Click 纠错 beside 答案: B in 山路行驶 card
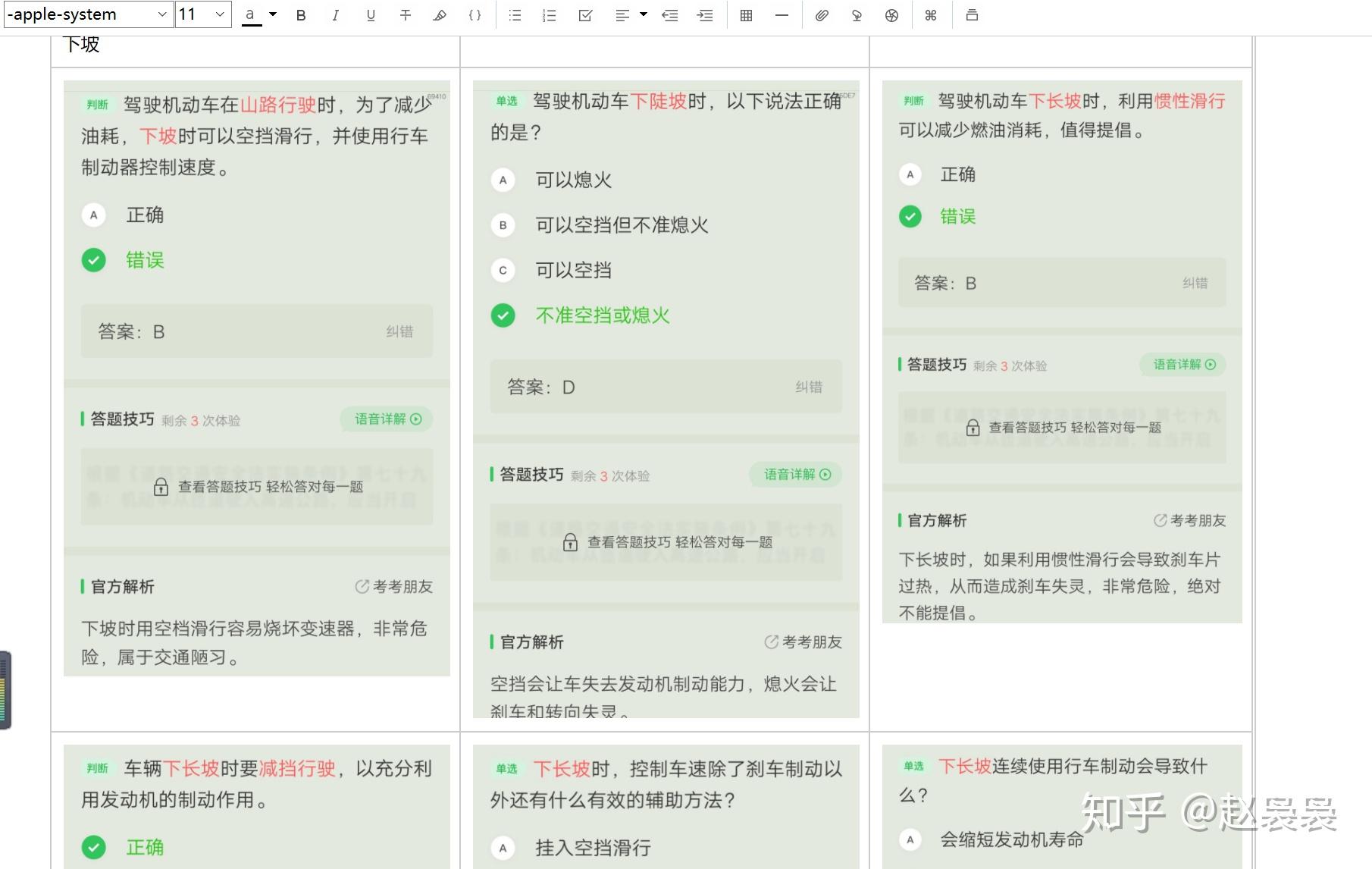 coord(399,331)
